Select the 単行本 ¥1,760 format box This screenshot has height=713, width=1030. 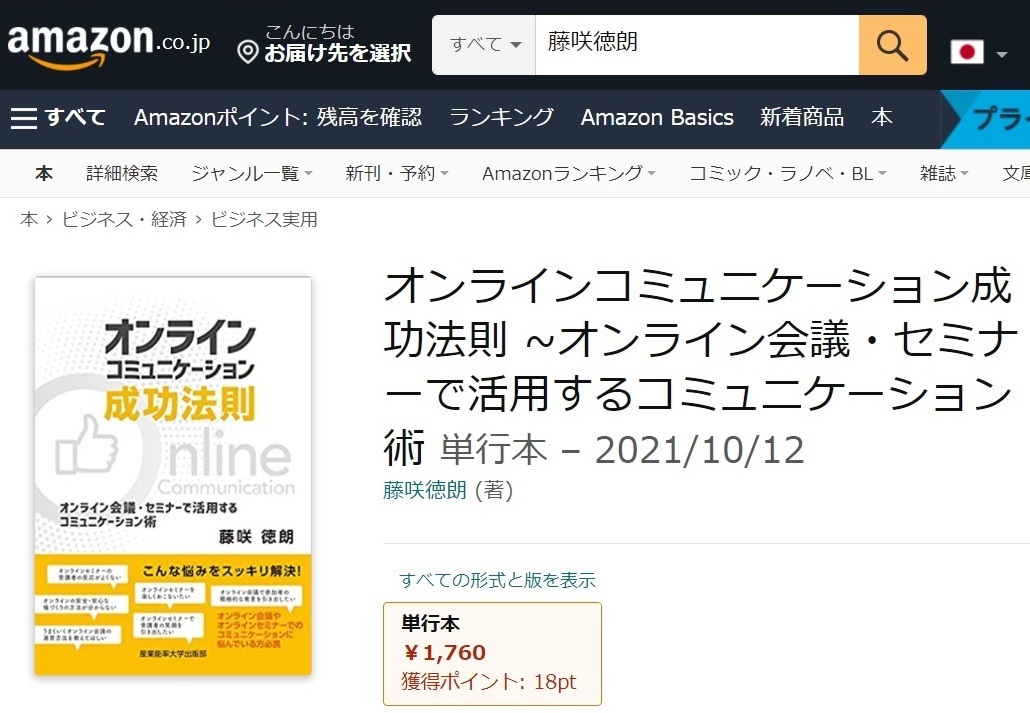(492, 653)
